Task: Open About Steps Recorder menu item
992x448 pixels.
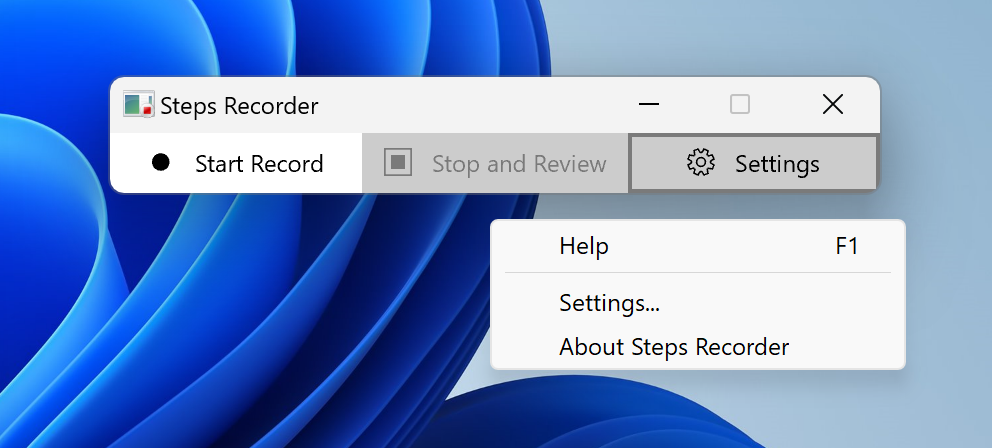Action: point(698,347)
